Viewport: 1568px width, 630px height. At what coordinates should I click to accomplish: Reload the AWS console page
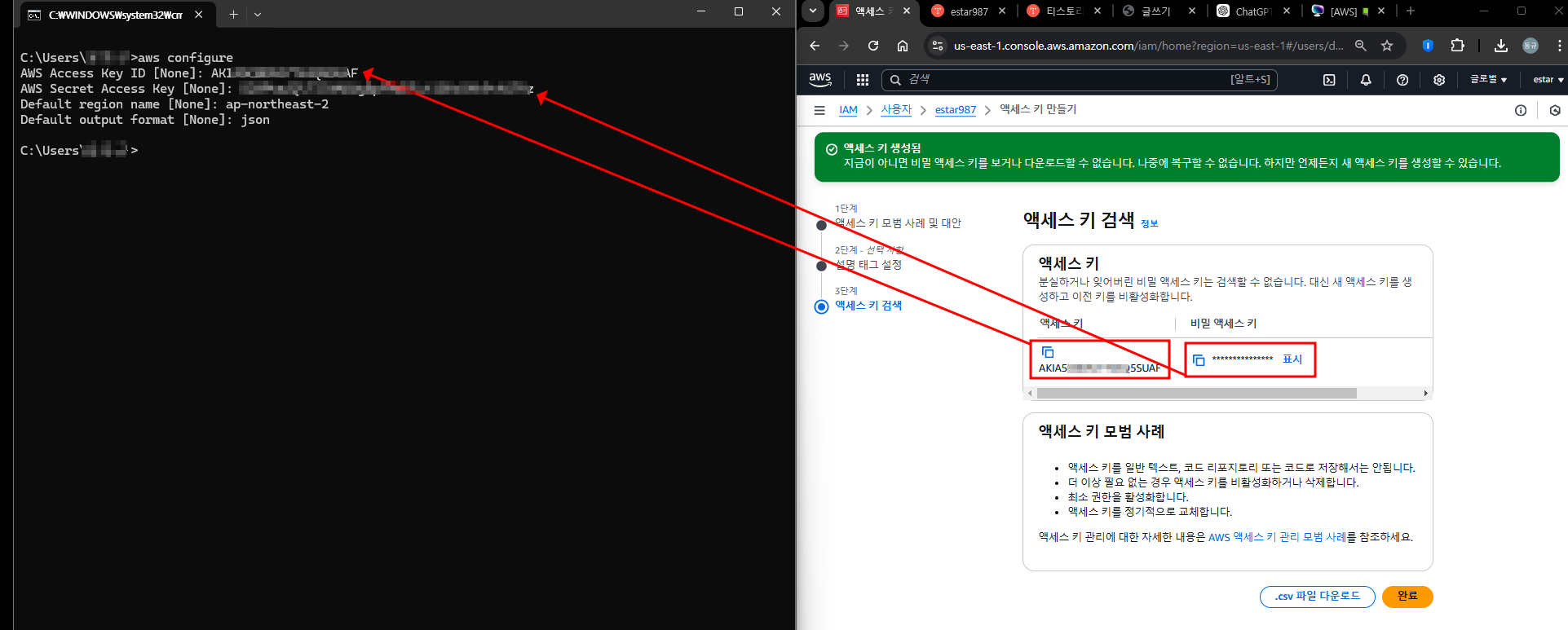click(873, 46)
